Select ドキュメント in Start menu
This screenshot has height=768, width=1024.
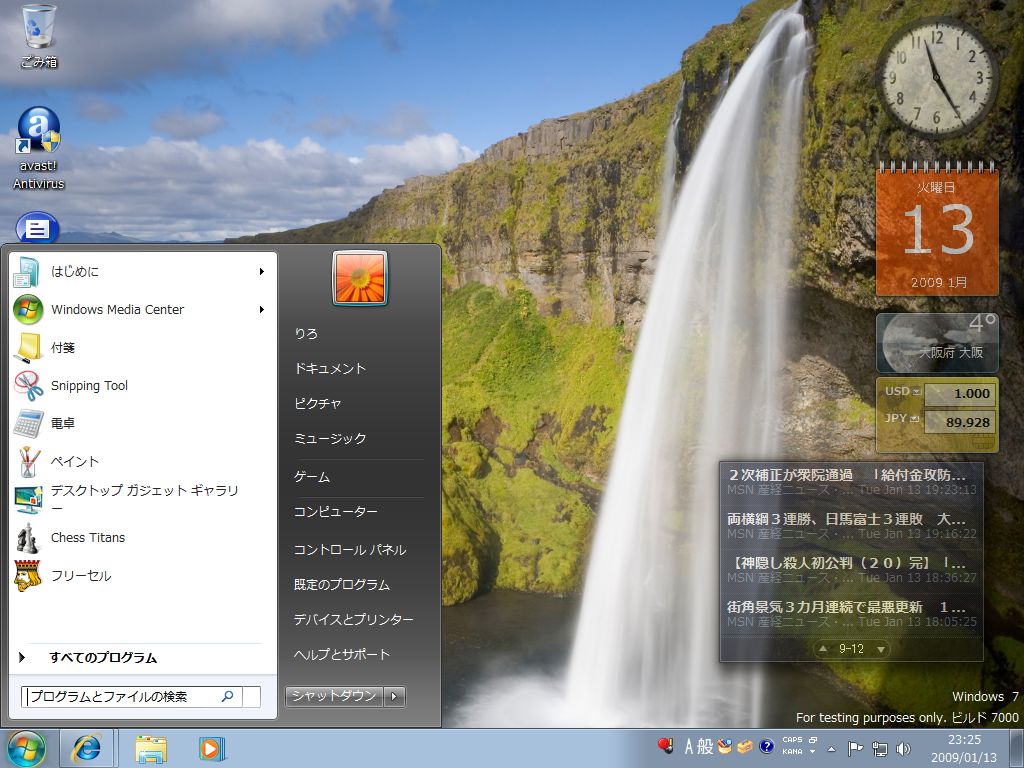coord(330,369)
